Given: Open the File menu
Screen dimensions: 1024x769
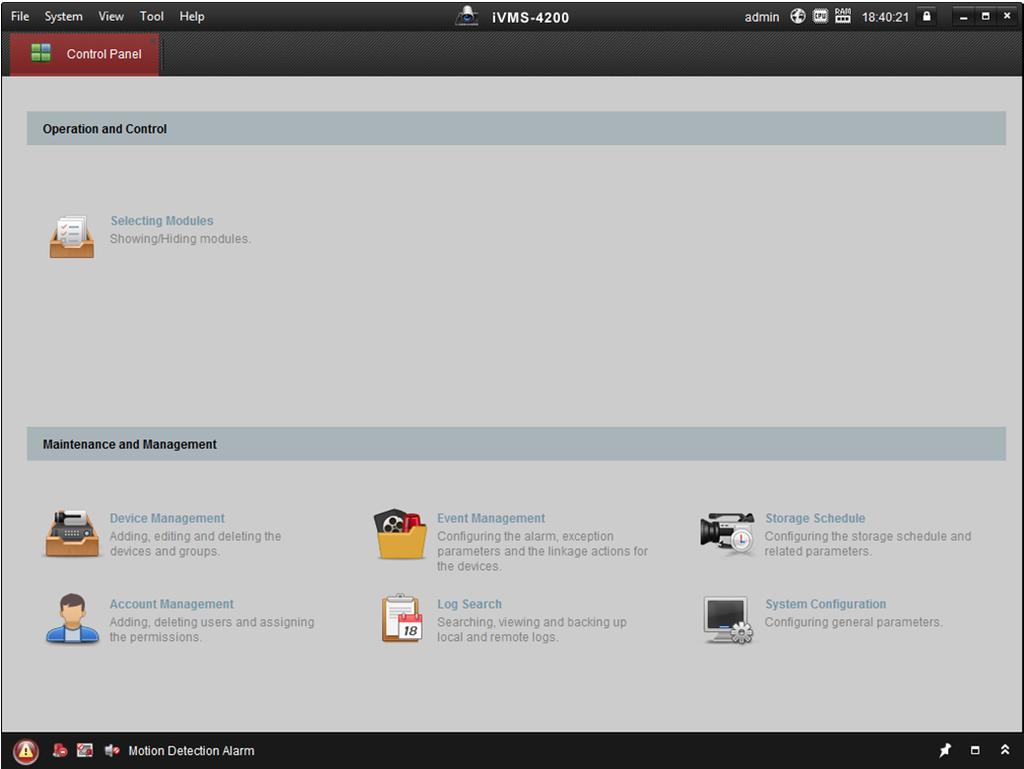Looking at the screenshot, I should (x=20, y=16).
